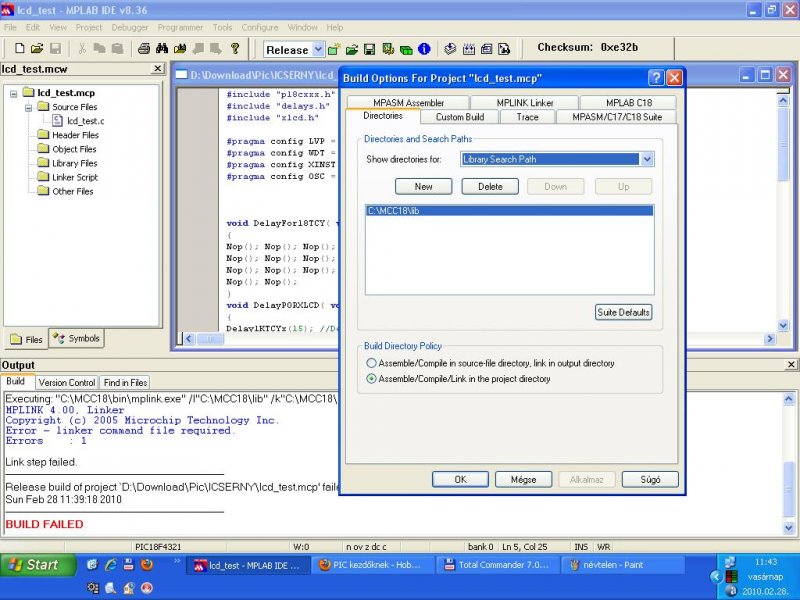
Task: Click the Help question mark toolbar icon
Action: [x=235, y=49]
